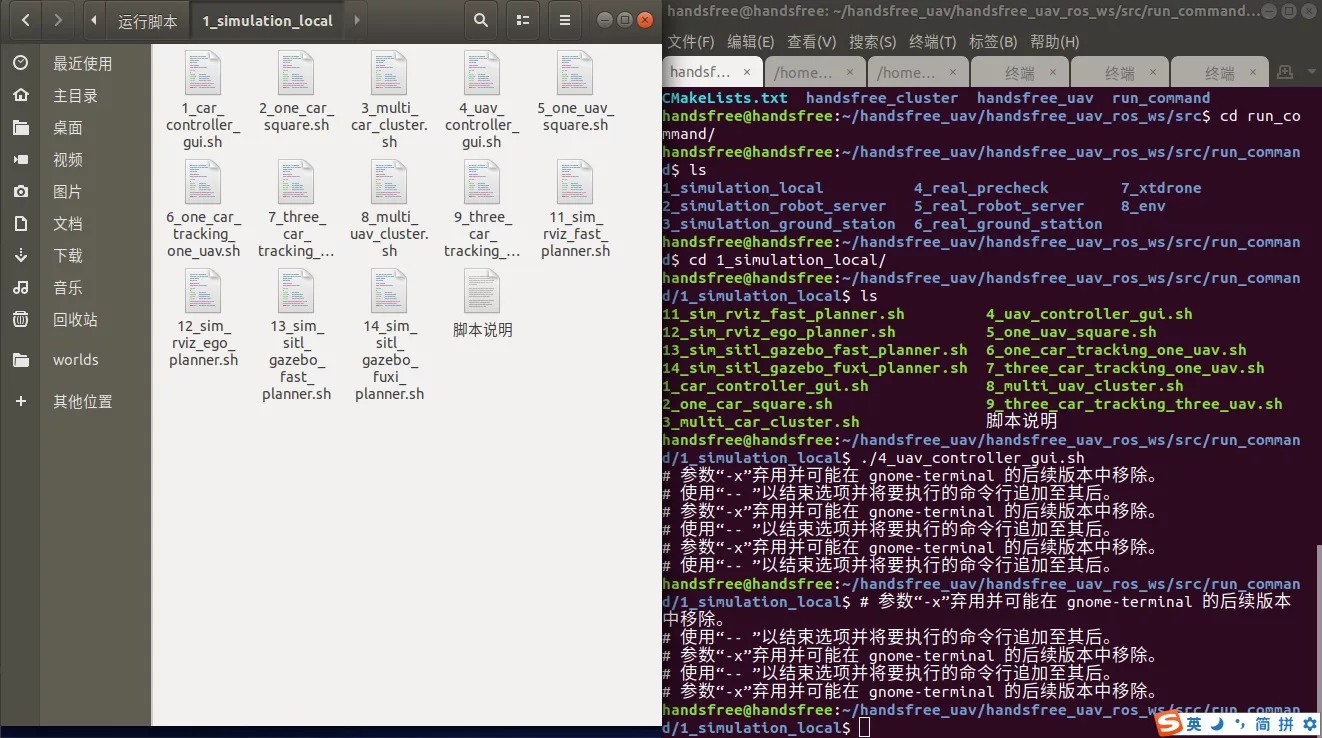Click the right path-bar scroll arrow
The image size is (1322, 738).
pyautogui.click(x=357, y=19)
